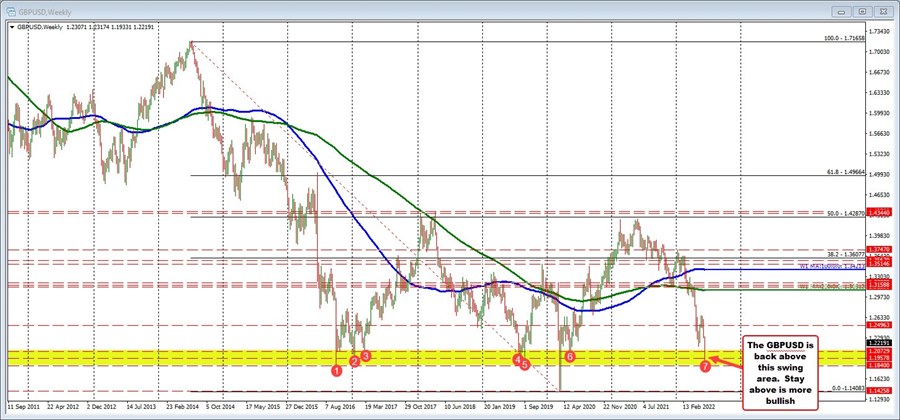The height and width of the screenshot is (420, 900).
Task: Click the red price tag 1.37470
Action: 878,249
